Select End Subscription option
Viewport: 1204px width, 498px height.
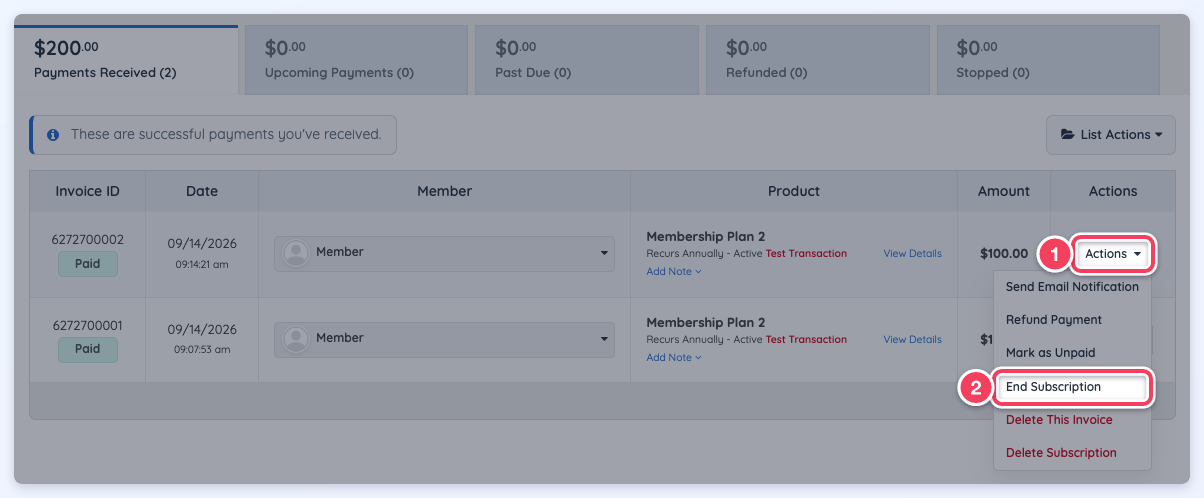point(1072,387)
